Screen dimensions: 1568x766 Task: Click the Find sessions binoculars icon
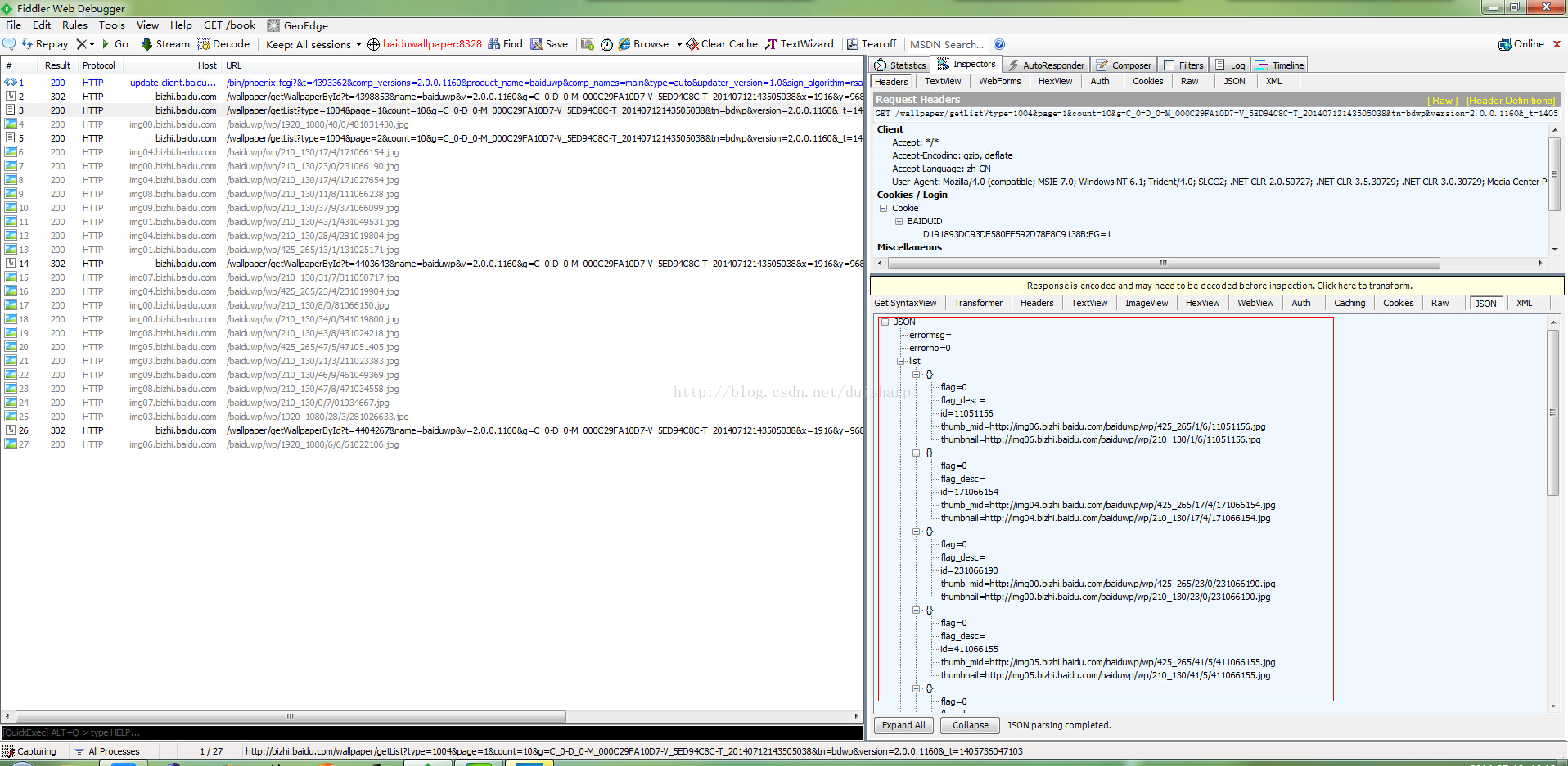[494, 44]
